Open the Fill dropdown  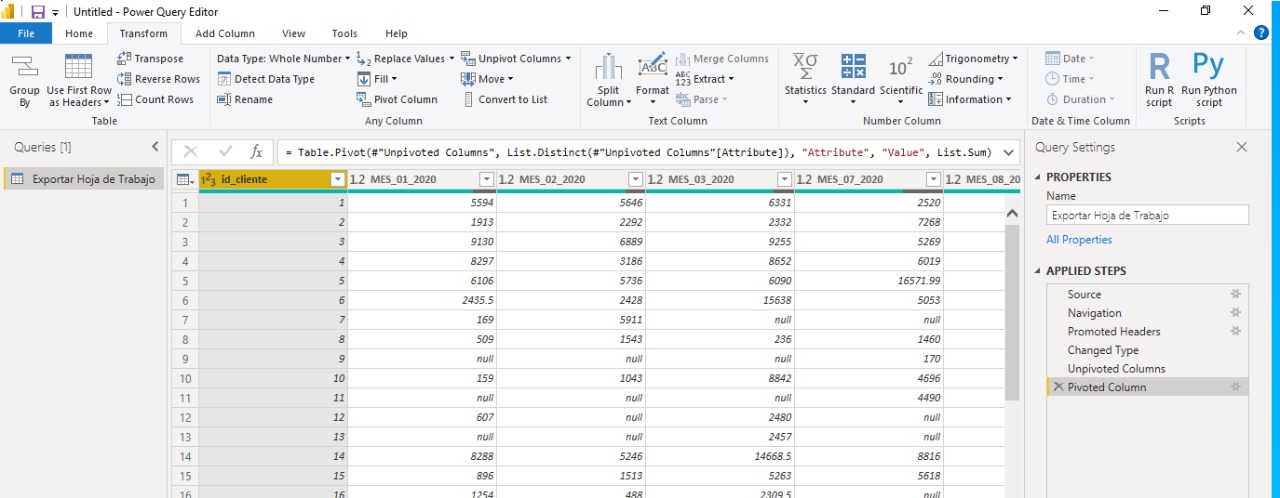tap(377, 79)
